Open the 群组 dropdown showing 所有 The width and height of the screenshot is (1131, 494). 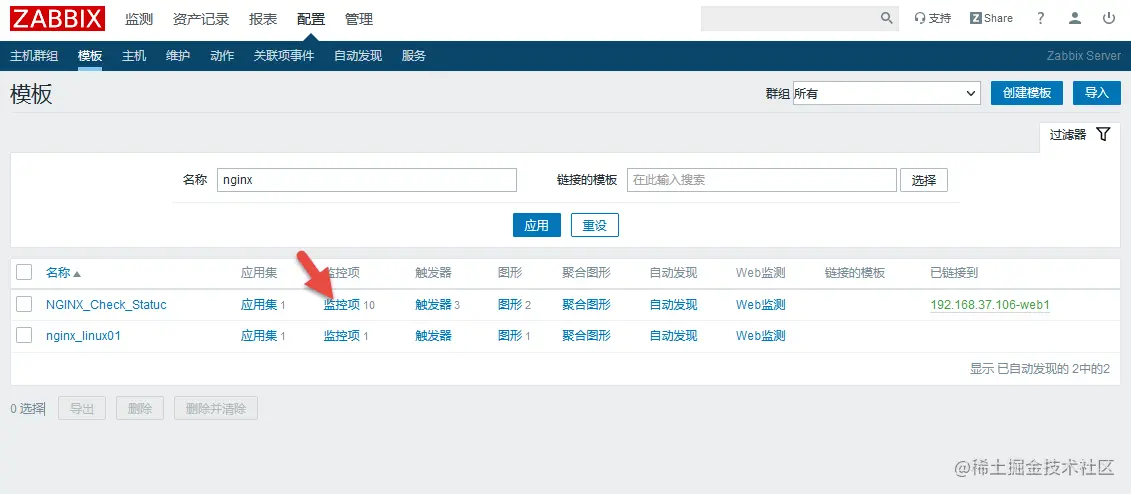click(x=886, y=93)
